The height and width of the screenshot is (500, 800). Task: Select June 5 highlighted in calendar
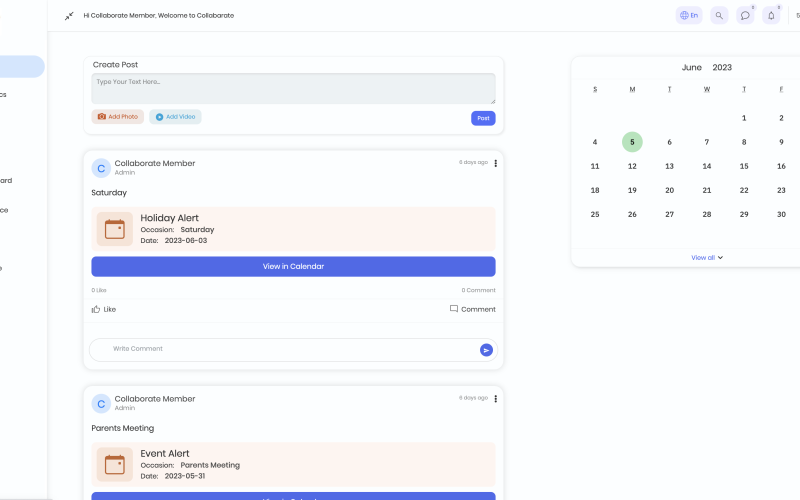(632, 142)
